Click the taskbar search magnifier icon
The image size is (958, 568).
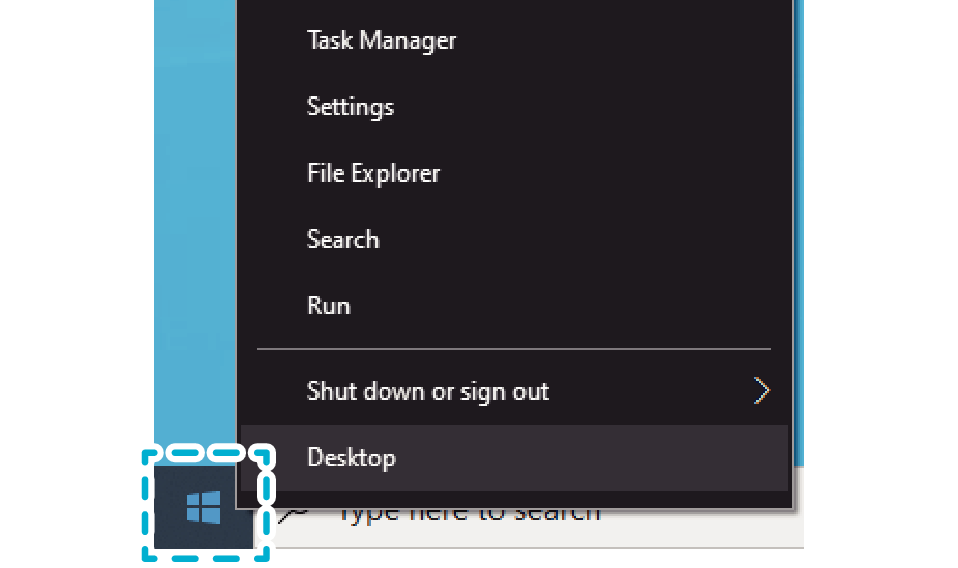point(294,513)
